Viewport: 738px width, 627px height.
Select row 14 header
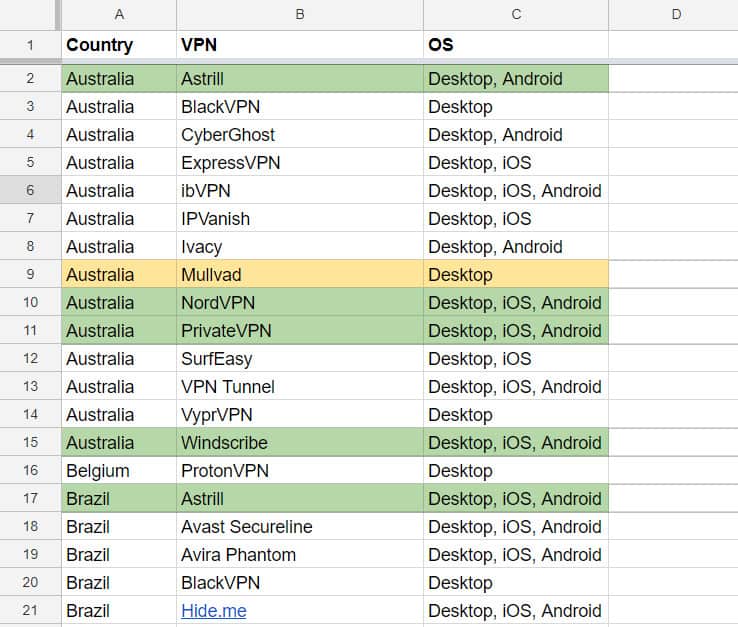pos(31,414)
